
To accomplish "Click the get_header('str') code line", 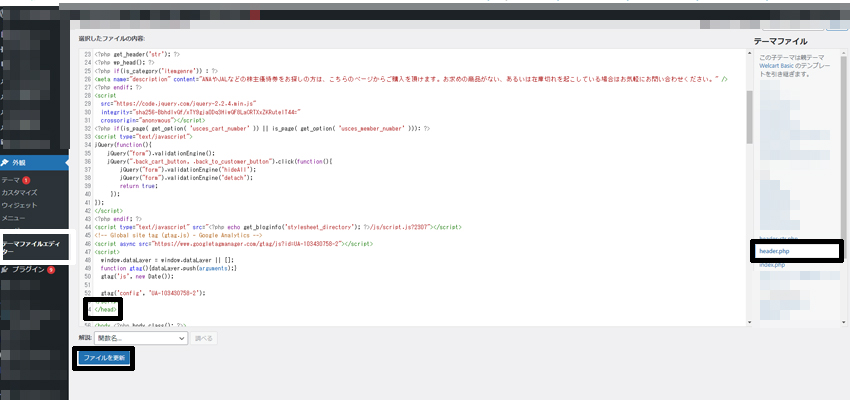I will pyautogui.click(x=137, y=55).
